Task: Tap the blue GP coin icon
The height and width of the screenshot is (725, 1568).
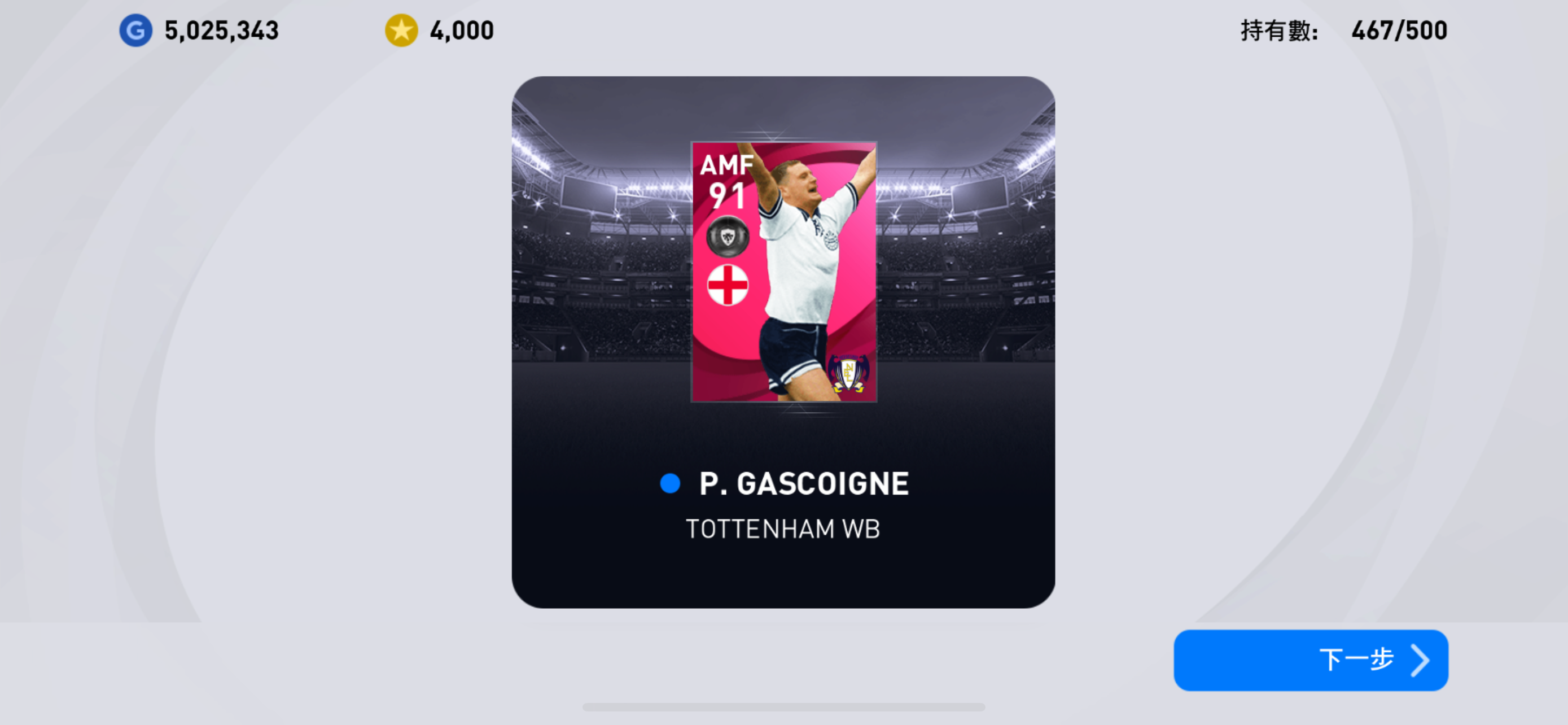Action: 135,30
